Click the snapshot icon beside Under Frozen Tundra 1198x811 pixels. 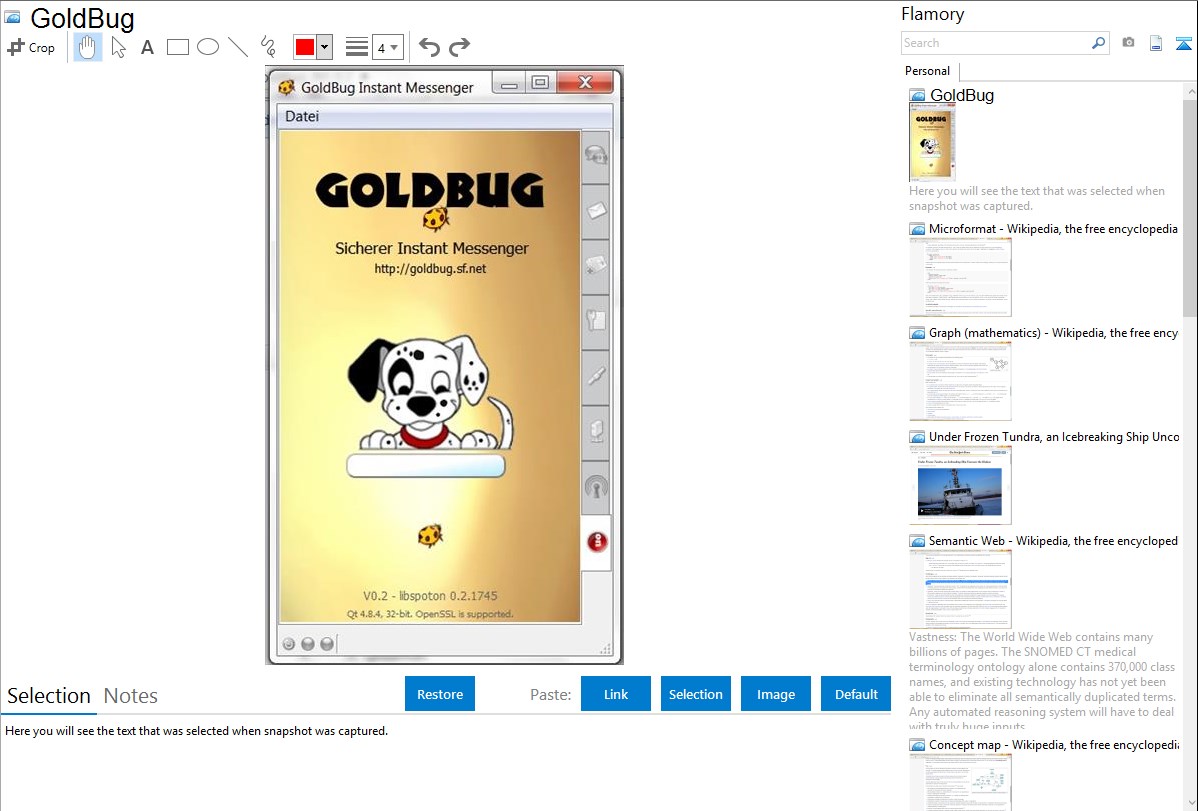[917, 436]
